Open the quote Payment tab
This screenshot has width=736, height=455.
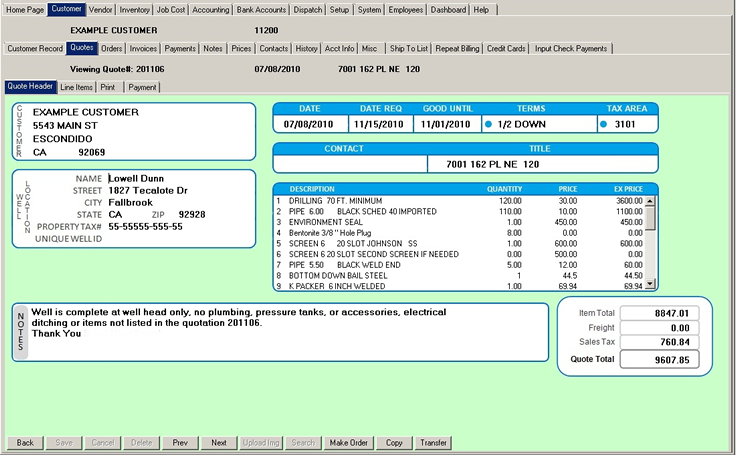coord(142,87)
